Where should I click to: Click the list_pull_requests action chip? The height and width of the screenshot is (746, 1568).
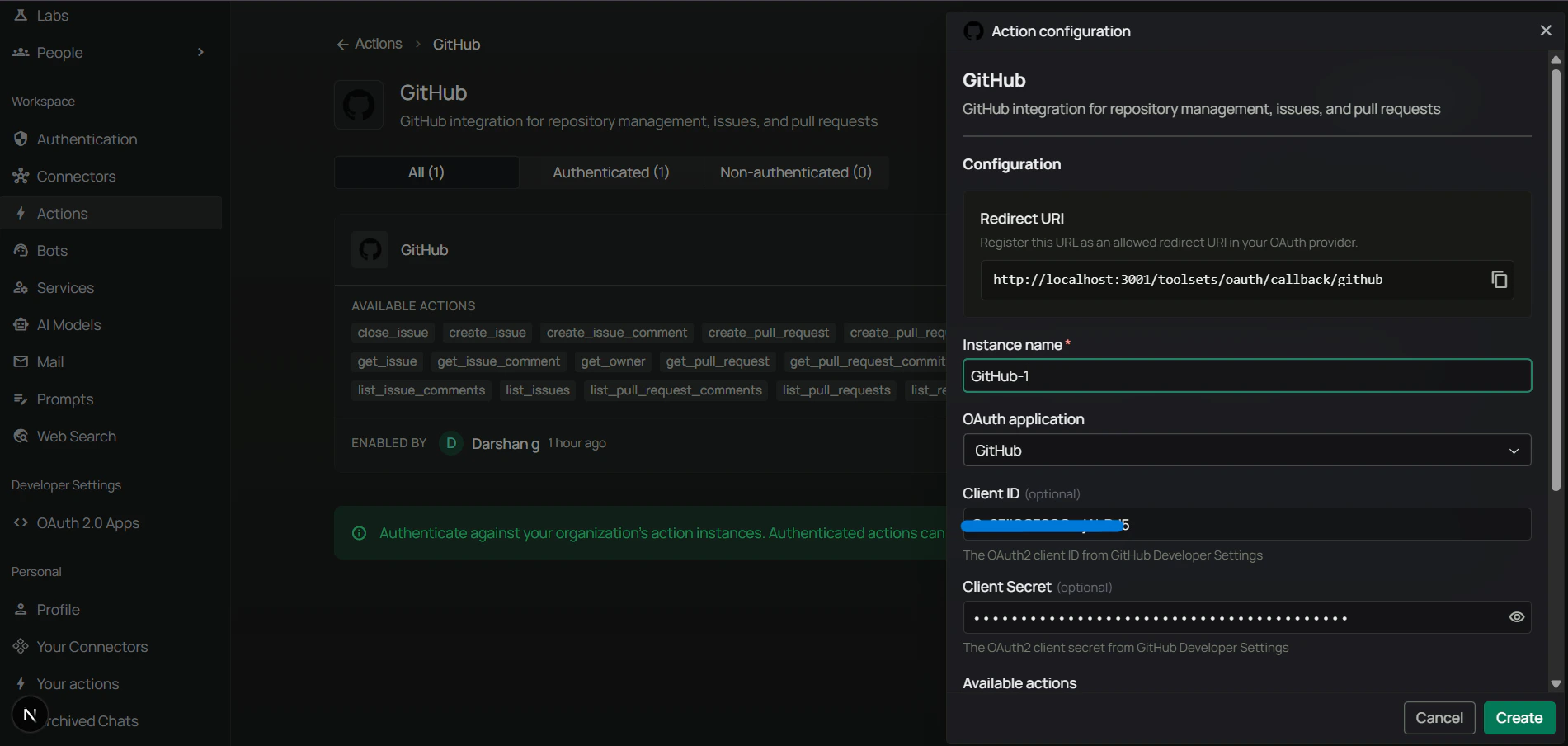(836, 390)
